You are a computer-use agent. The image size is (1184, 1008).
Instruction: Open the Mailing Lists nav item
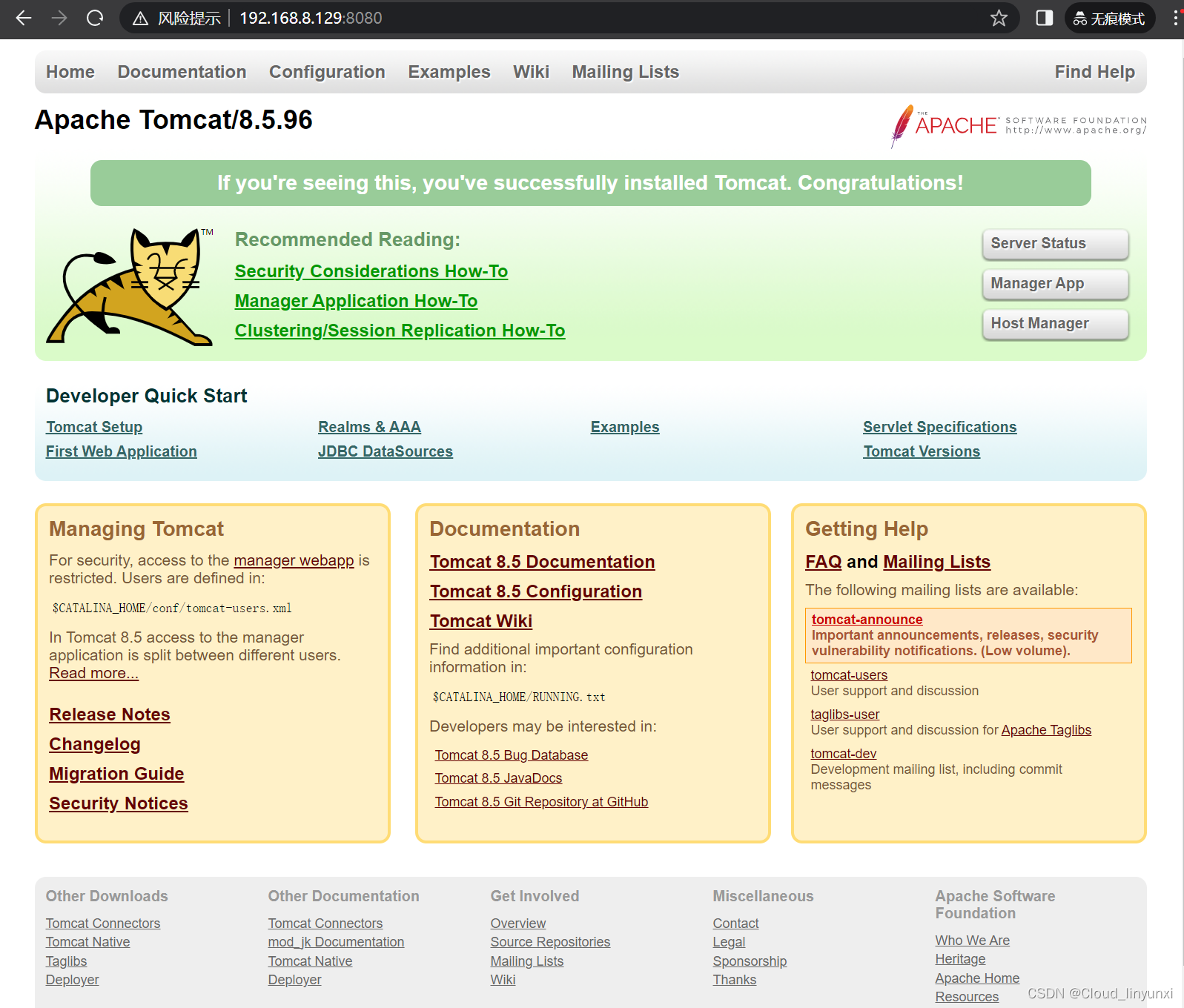coord(625,72)
